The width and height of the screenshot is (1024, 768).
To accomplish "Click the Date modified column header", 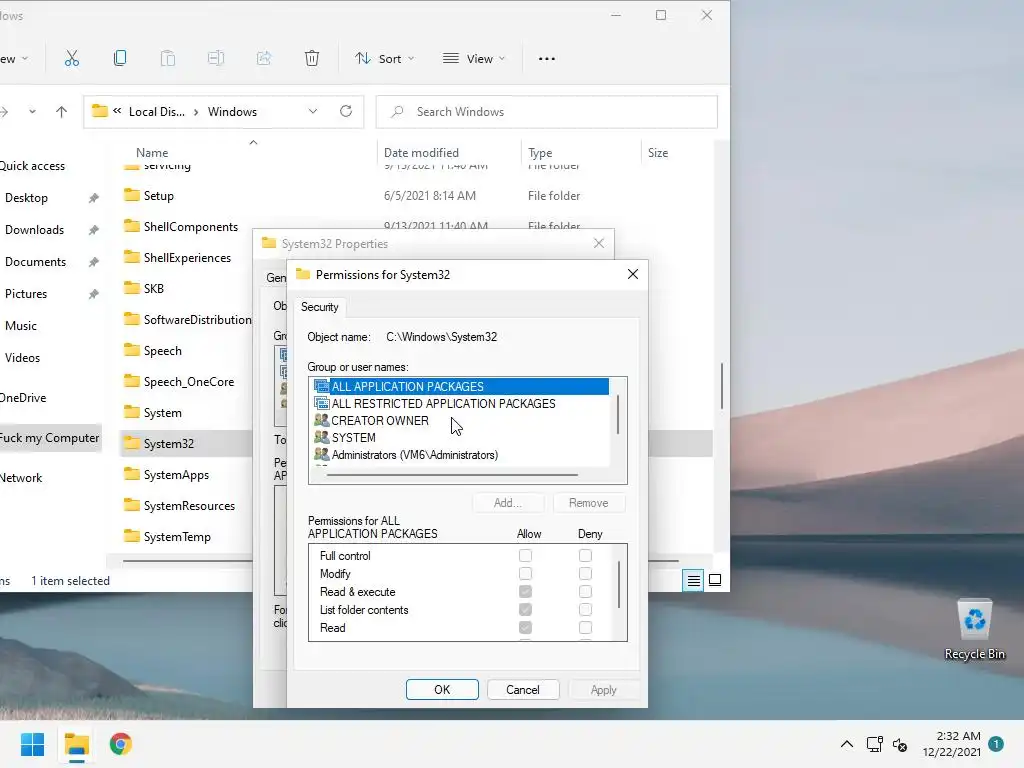I will 421,152.
